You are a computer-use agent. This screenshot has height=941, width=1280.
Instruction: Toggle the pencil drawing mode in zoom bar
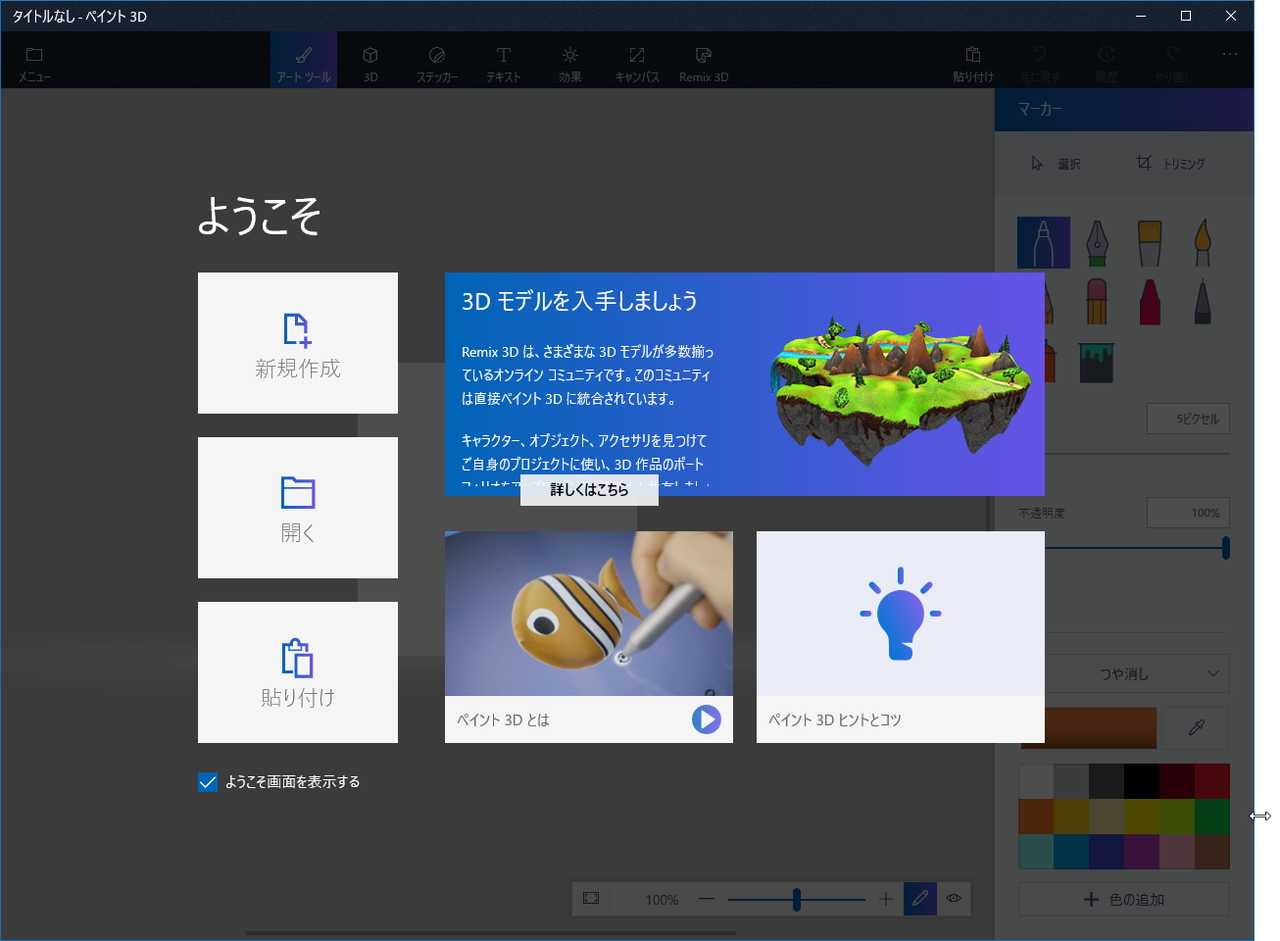coord(919,899)
